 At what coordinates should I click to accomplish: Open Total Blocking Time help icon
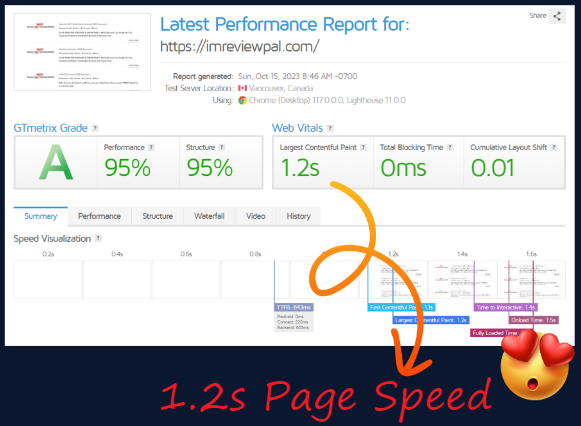click(x=450, y=147)
